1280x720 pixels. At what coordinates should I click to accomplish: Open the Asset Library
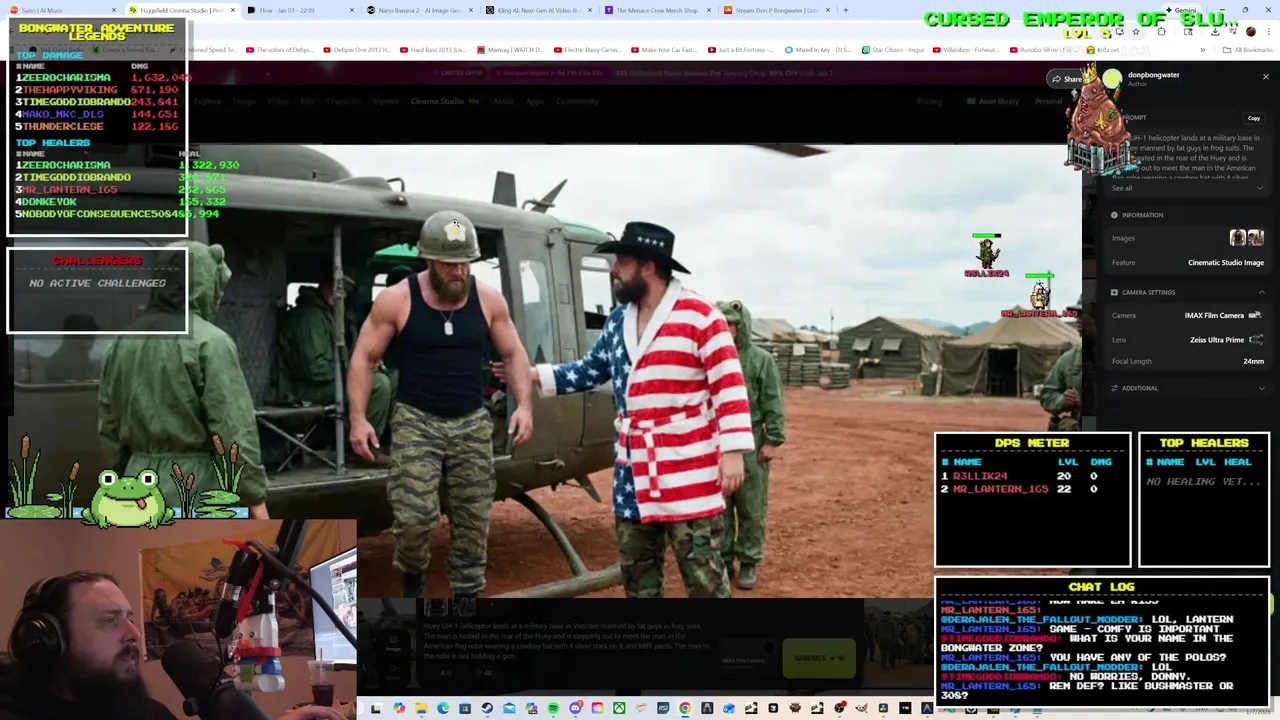pos(992,101)
